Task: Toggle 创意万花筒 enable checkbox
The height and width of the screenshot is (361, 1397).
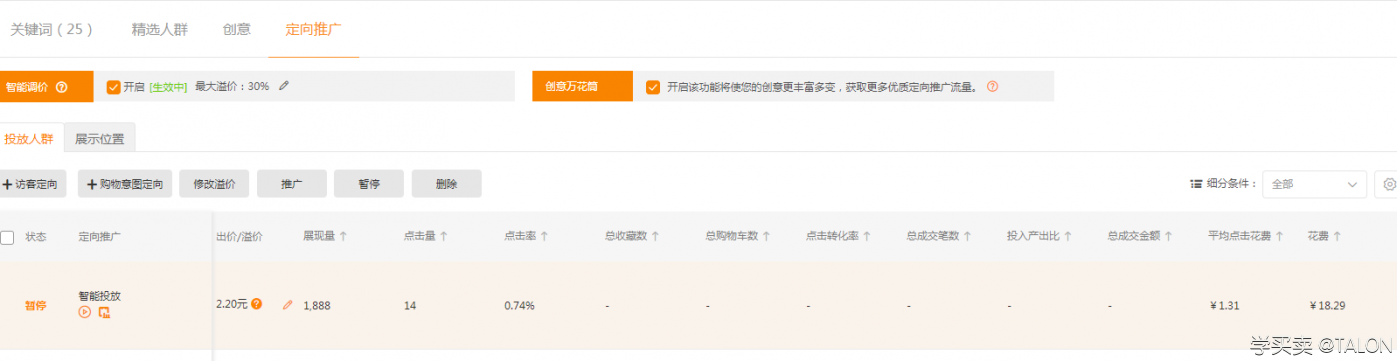Action: tap(653, 86)
